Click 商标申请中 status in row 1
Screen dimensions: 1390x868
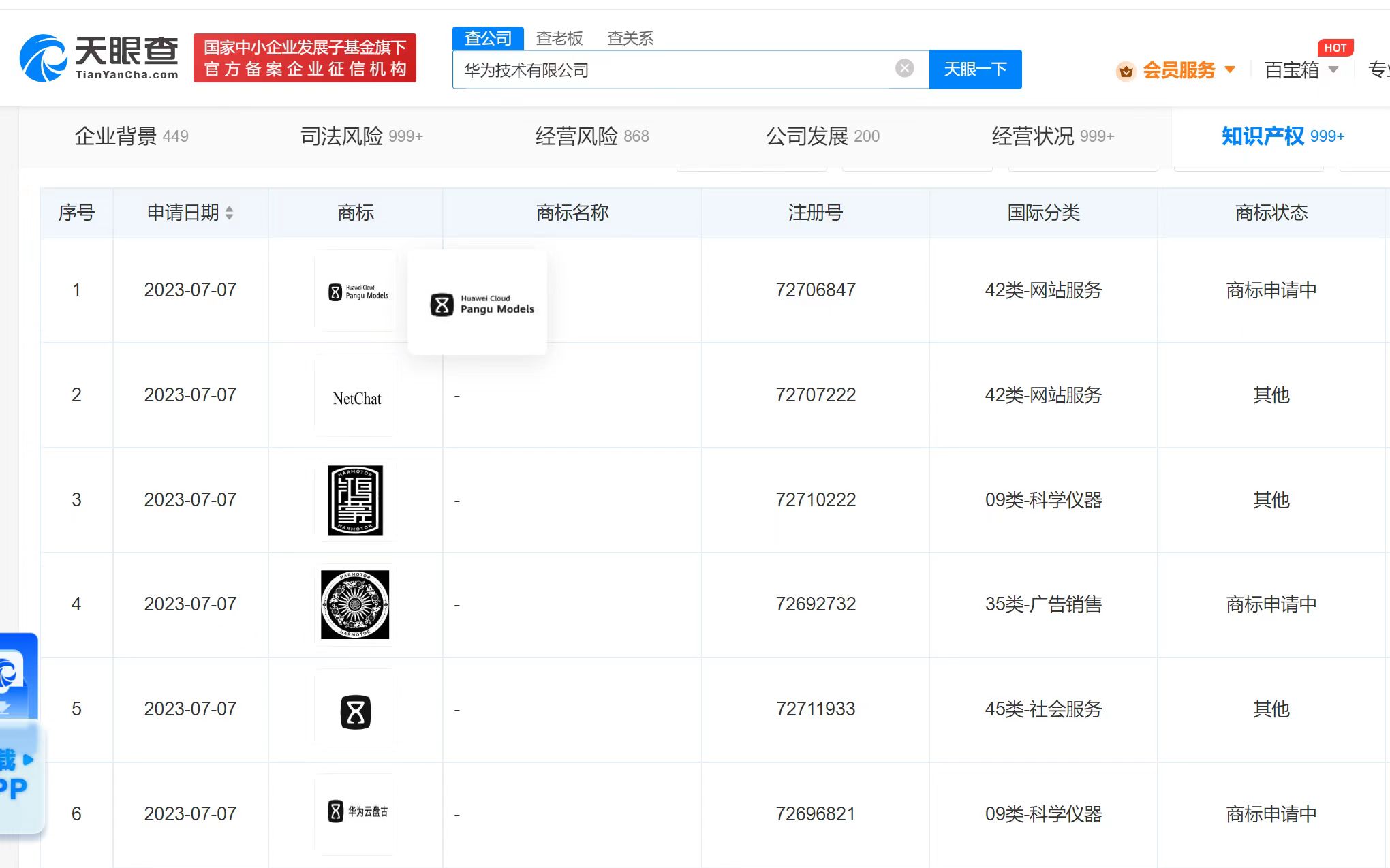(x=1271, y=290)
